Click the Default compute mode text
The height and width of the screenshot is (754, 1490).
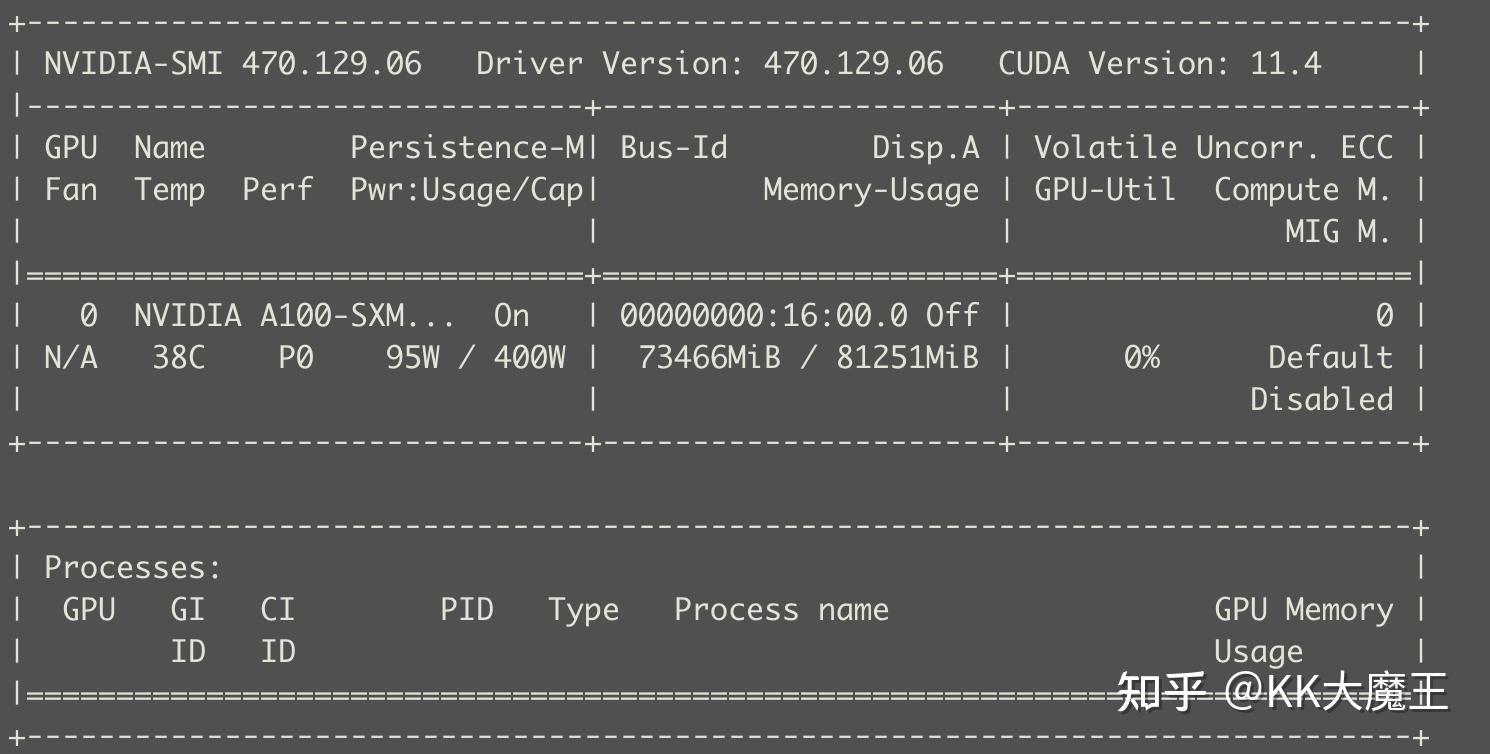coord(1330,358)
